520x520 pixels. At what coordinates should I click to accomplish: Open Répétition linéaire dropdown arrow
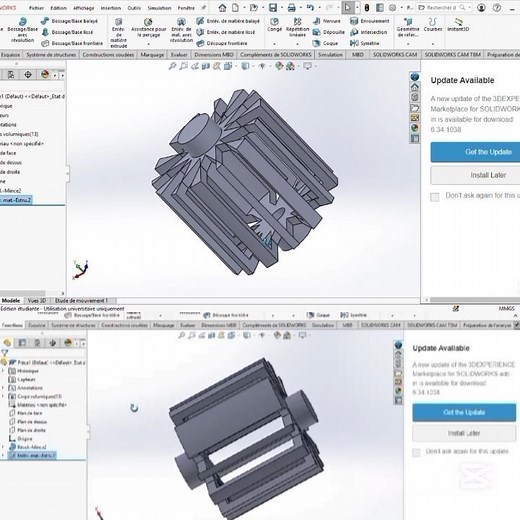click(297, 44)
